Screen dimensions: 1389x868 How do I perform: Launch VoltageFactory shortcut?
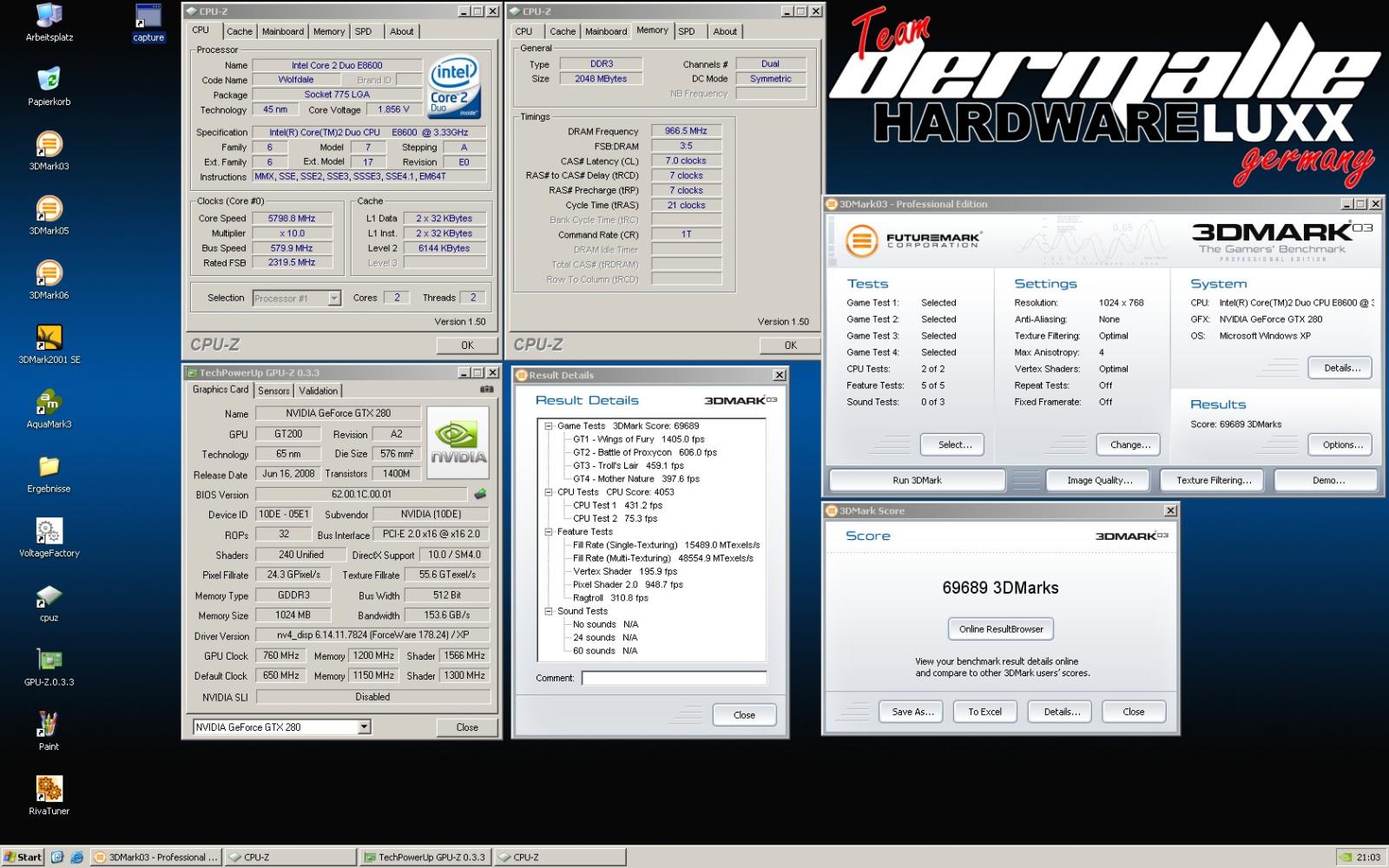point(49,538)
